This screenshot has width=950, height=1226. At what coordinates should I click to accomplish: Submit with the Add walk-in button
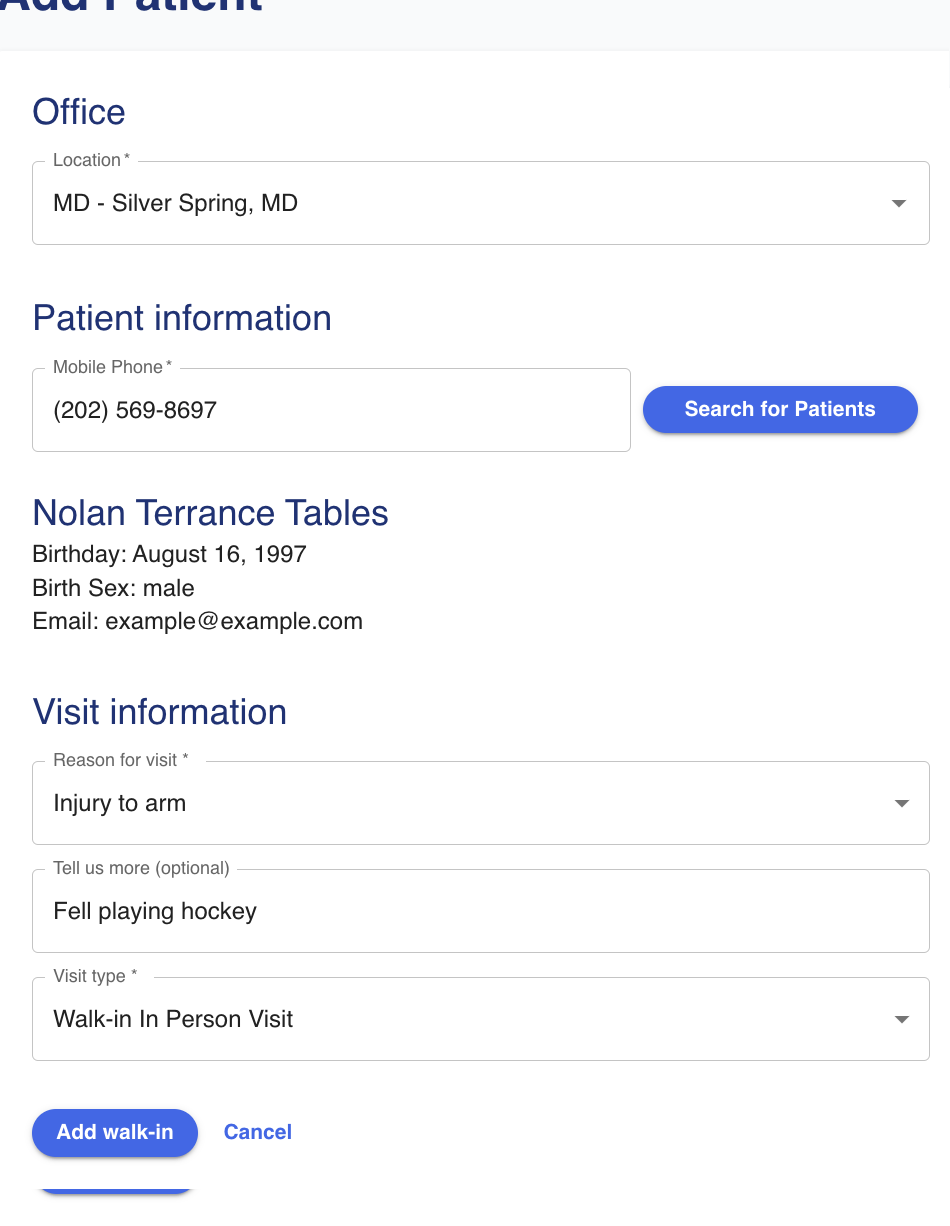click(x=115, y=1132)
